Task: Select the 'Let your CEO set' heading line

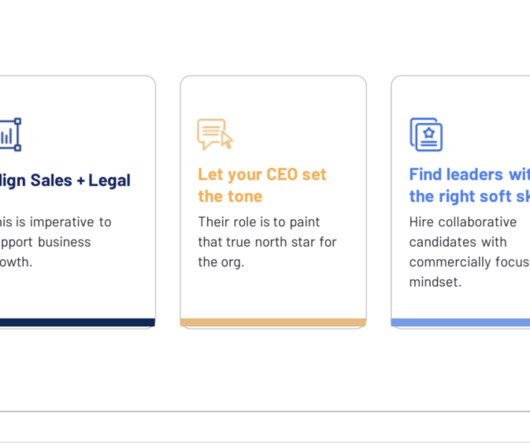Action: coord(262,175)
